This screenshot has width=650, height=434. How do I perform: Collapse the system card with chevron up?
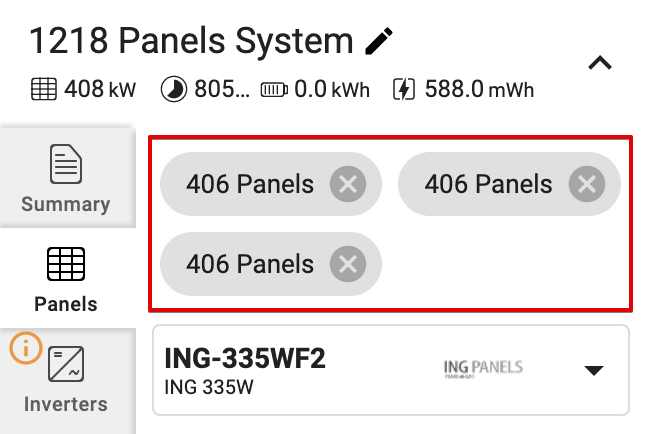coord(600,63)
